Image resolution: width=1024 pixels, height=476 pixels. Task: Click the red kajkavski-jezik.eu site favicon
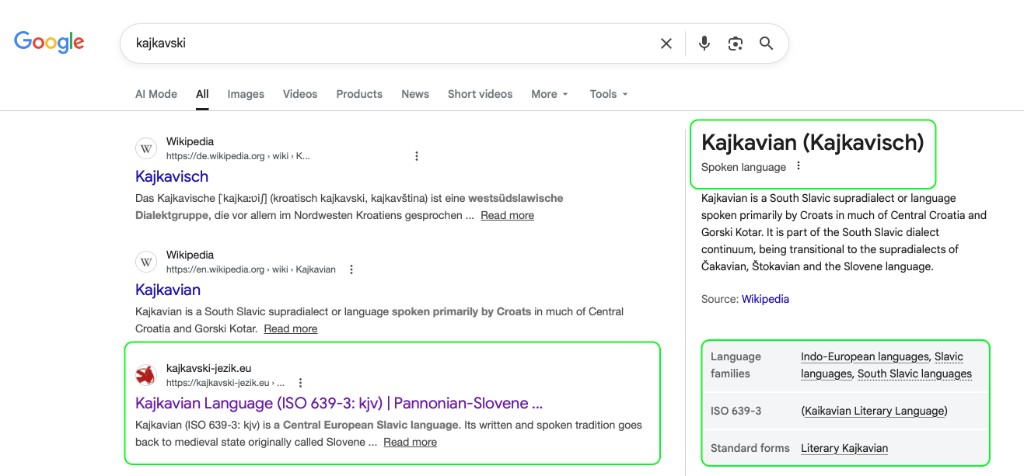(x=146, y=375)
